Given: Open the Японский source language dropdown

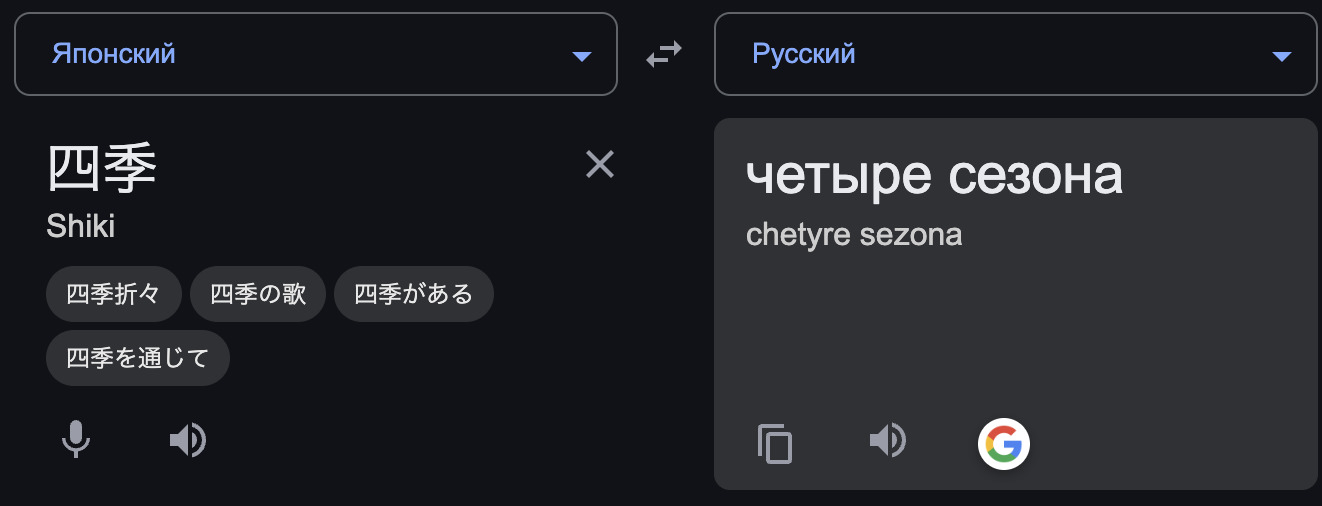Looking at the screenshot, I should (x=316, y=54).
